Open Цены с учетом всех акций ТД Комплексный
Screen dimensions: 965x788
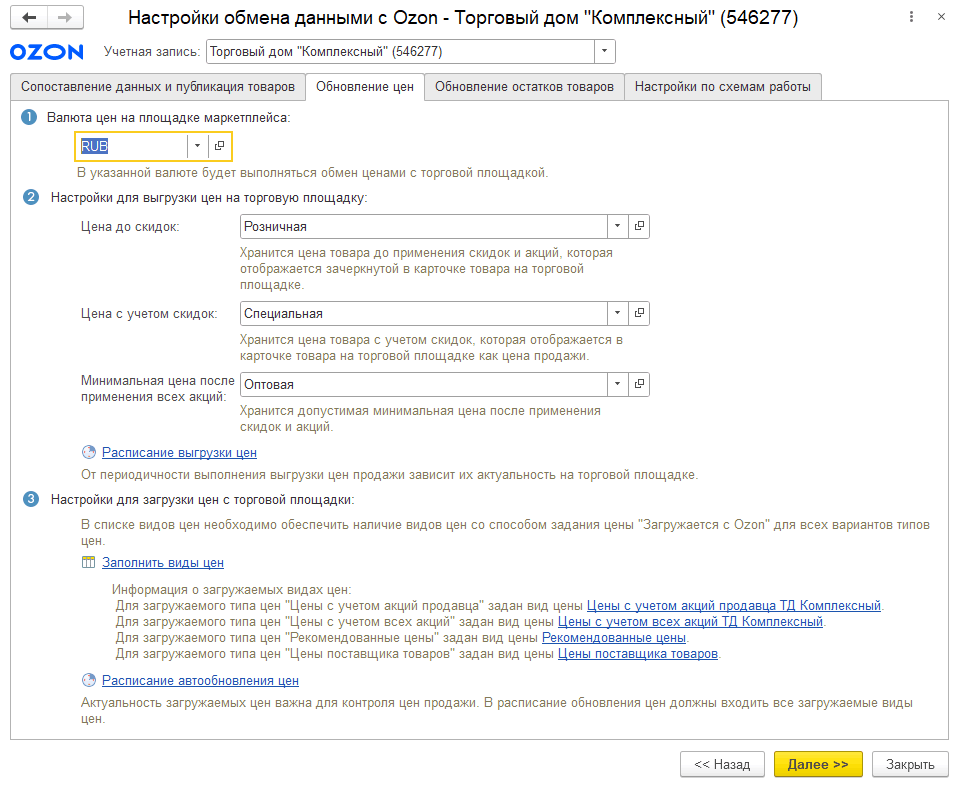(x=690, y=622)
